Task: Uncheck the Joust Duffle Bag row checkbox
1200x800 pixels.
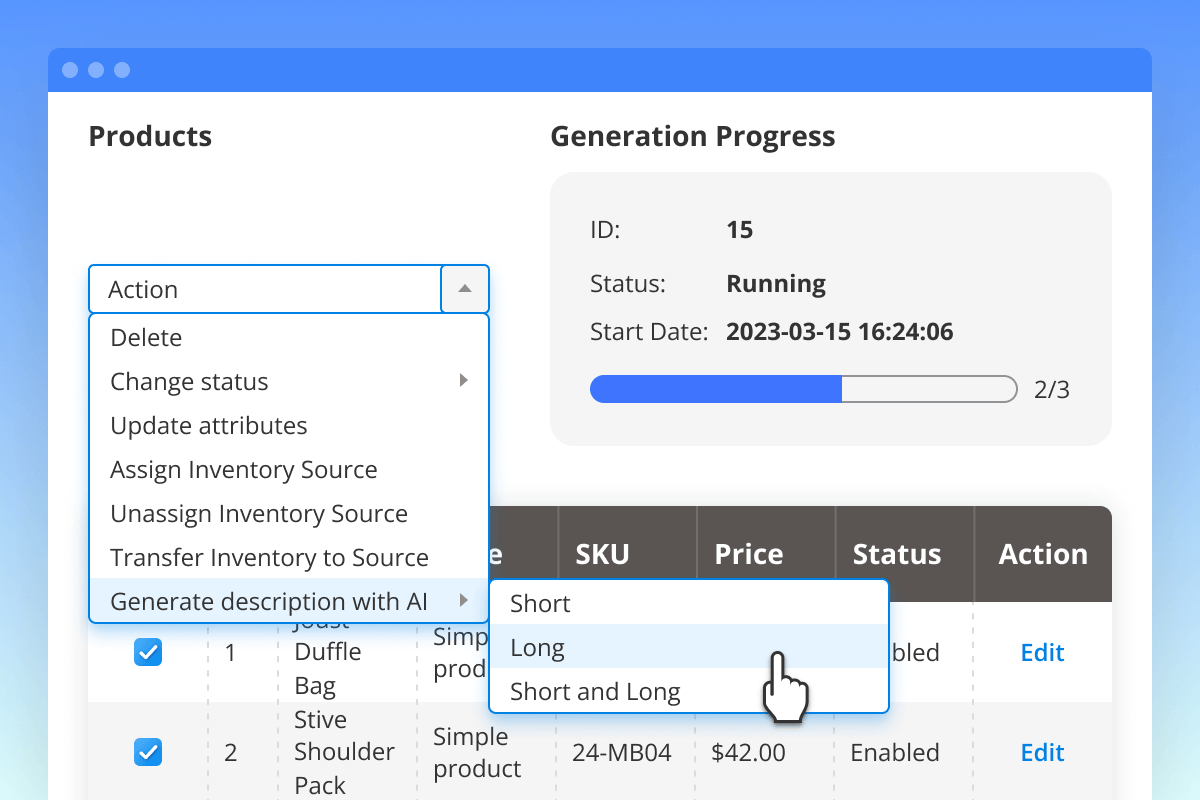Action: pyautogui.click(x=148, y=653)
